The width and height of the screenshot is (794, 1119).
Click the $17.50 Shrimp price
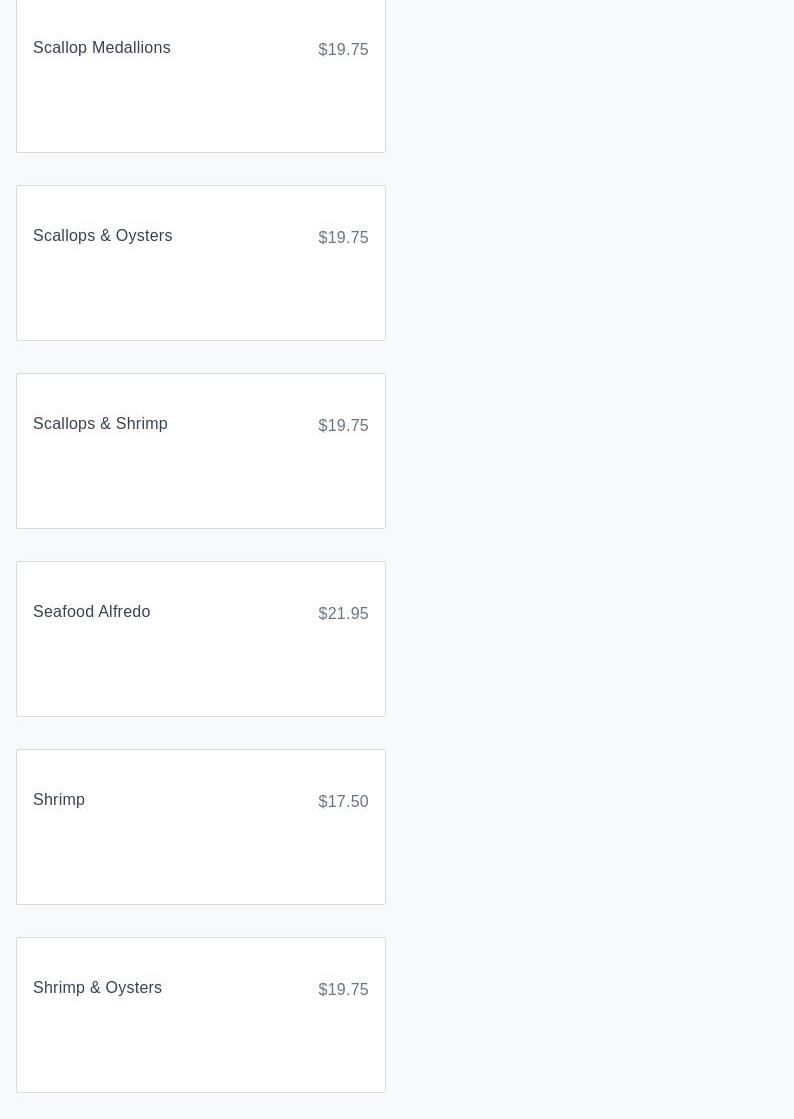(x=343, y=802)
